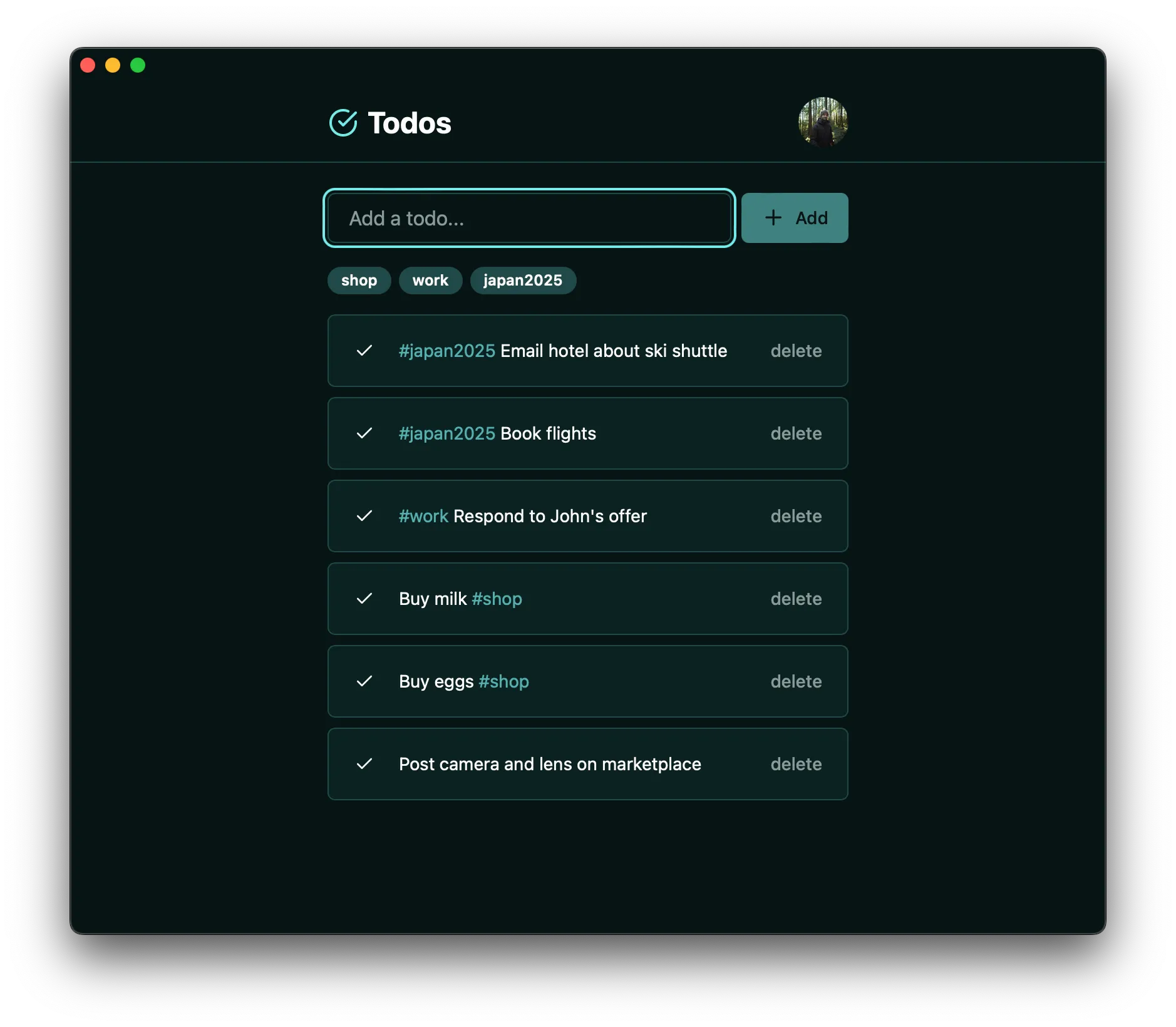Click the checkmark on Respond to John's offer
Image resolution: width=1176 pixels, height=1027 pixels.
click(x=365, y=516)
